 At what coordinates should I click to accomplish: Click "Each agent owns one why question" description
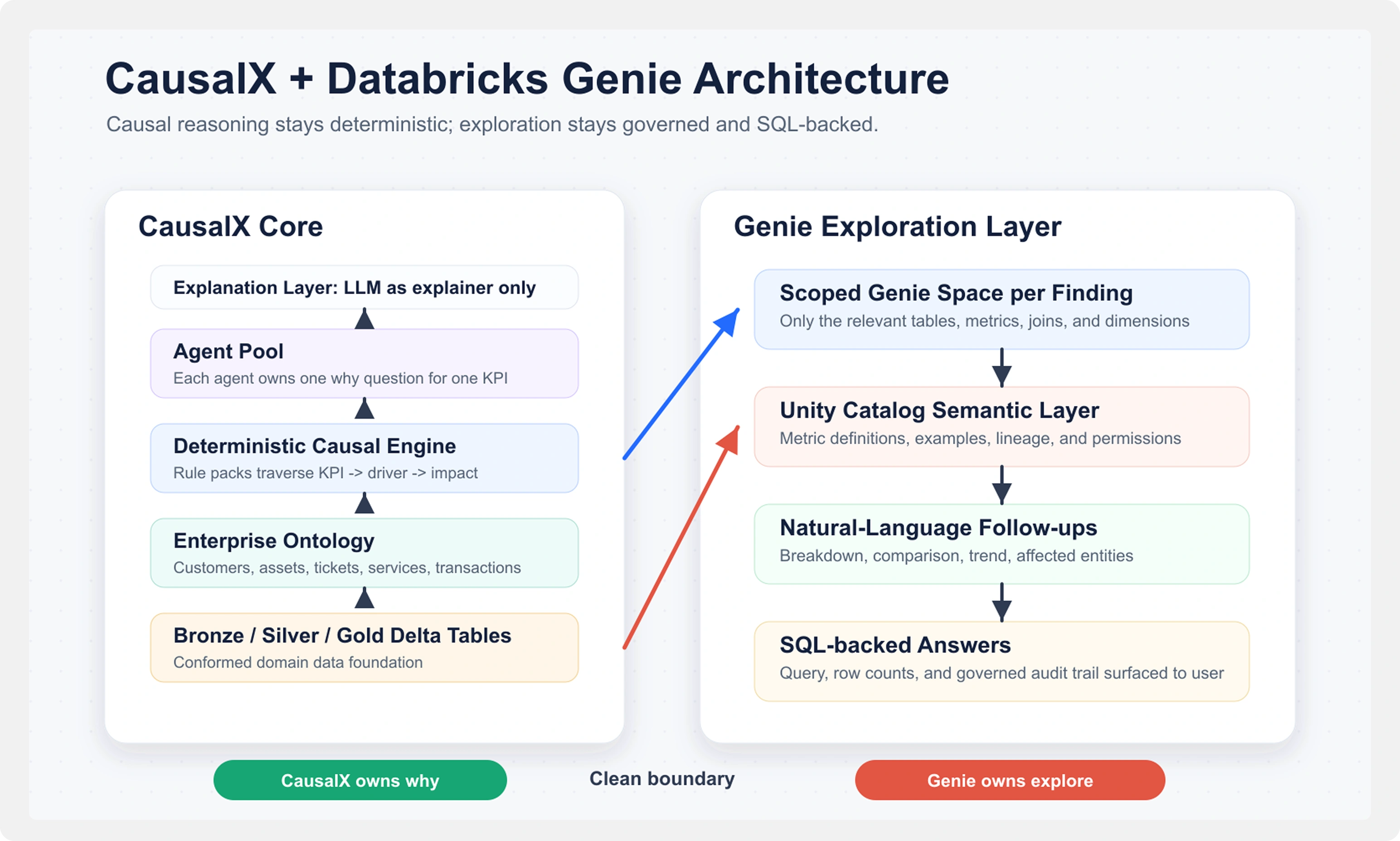click(340, 378)
